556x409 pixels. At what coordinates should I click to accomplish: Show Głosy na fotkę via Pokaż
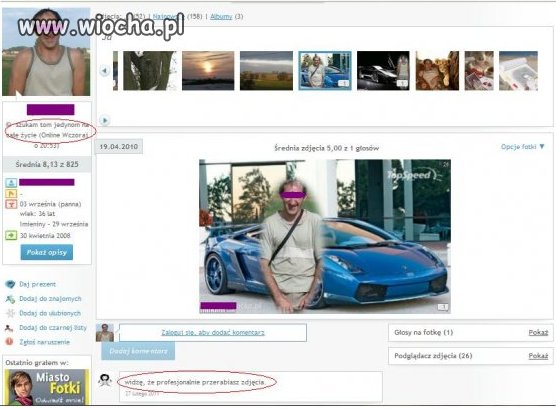pos(538,333)
